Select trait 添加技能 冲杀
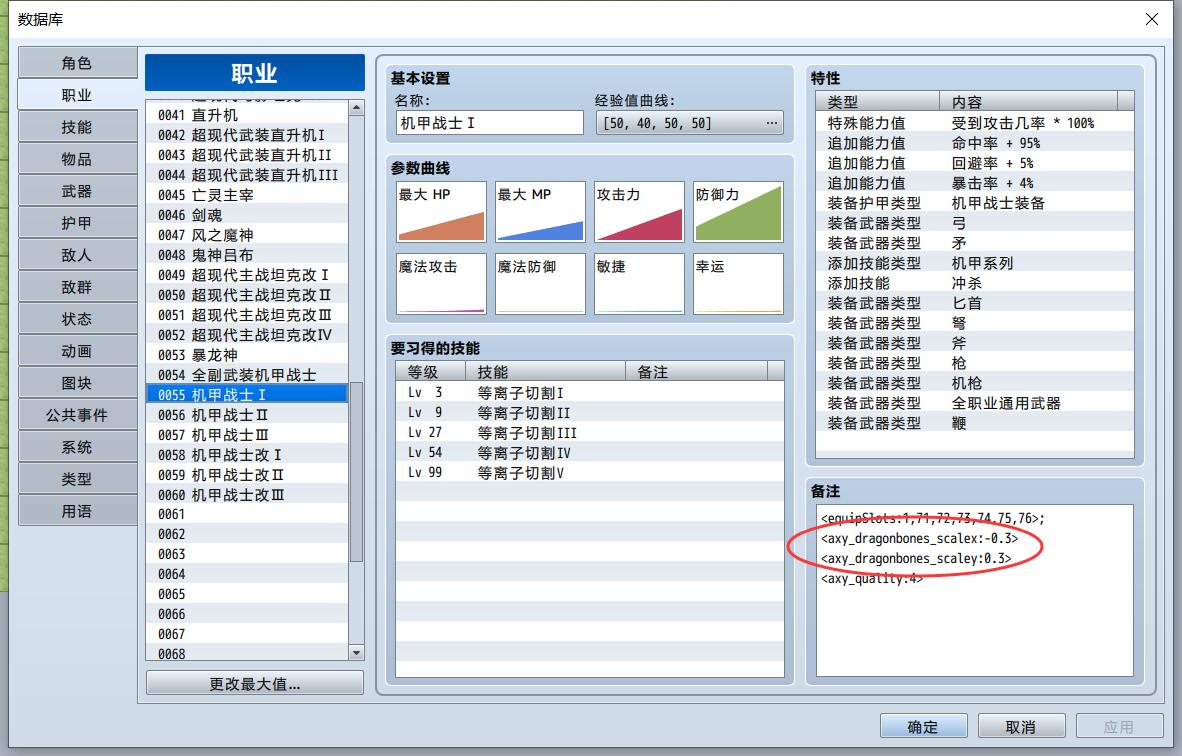 pyautogui.click(x=975, y=283)
